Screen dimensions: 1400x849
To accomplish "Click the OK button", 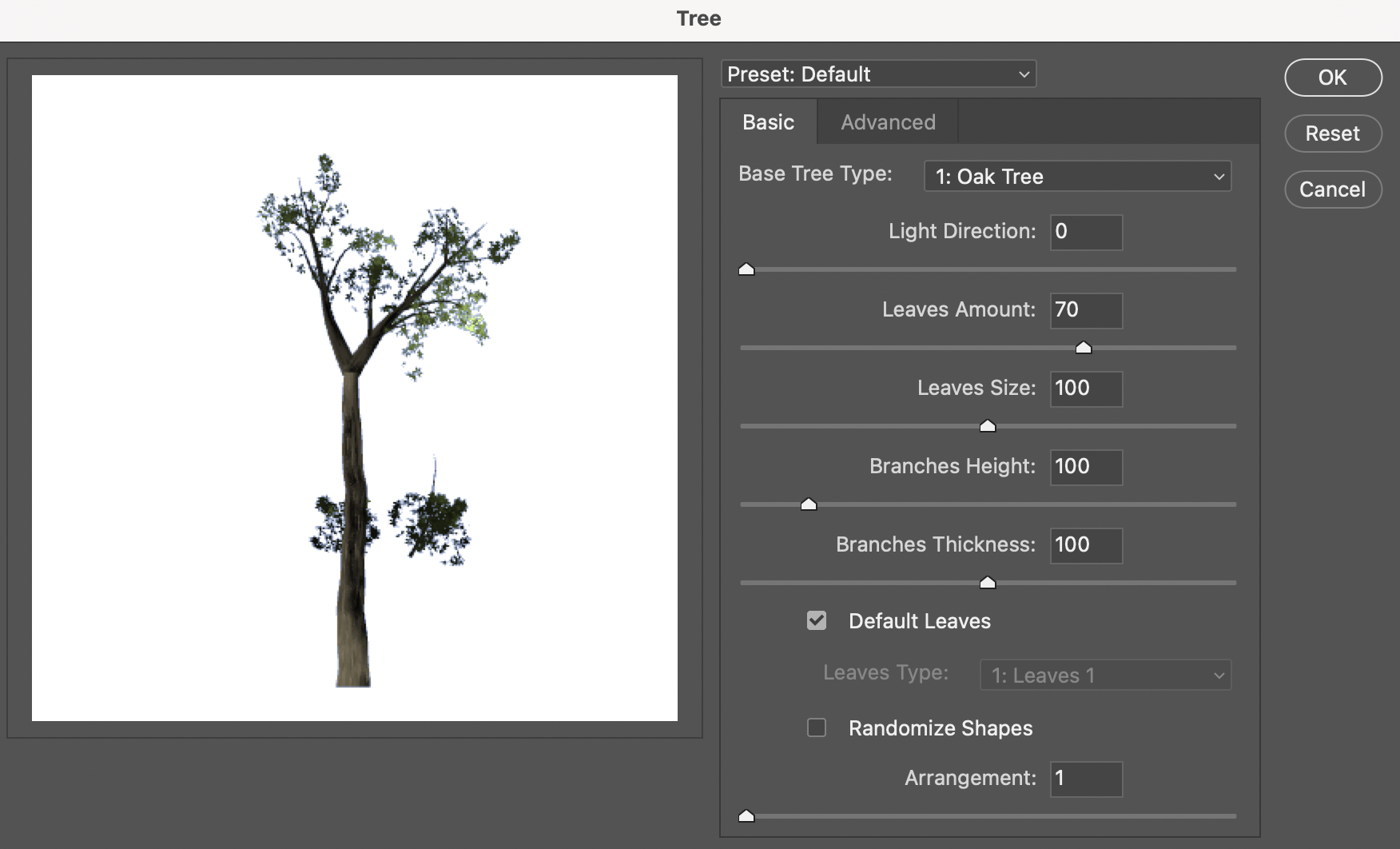I will 1332,78.
